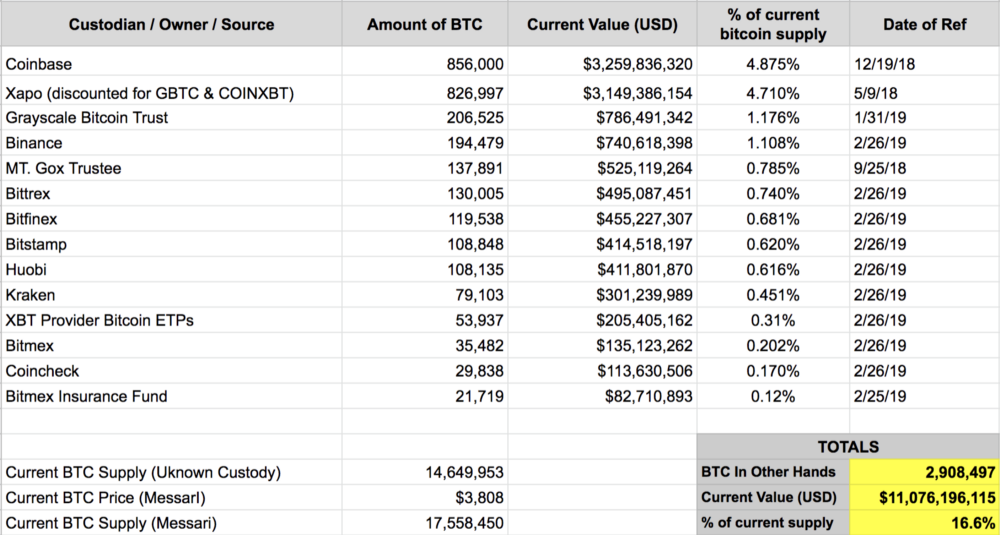Click the yellow 16.6% of current supply cell
Image resolution: width=1000 pixels, height=535 pixels.
pyautogui.click(x=924, y=522)
